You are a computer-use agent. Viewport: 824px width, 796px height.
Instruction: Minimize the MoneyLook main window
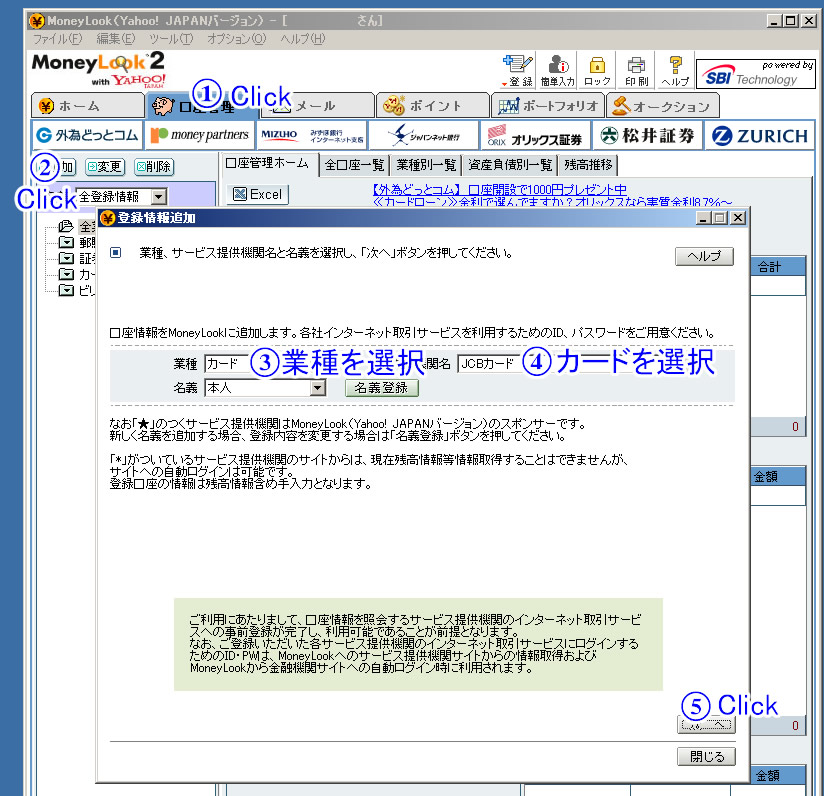pyautogui.click(x=774, y=21)
